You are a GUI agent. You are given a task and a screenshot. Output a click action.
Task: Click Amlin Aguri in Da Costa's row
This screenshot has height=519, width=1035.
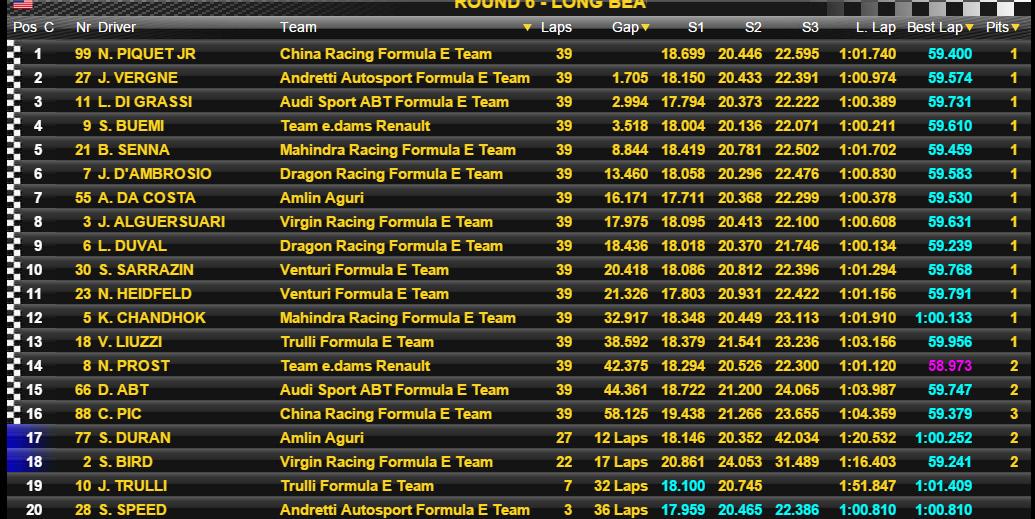point(321,198)
